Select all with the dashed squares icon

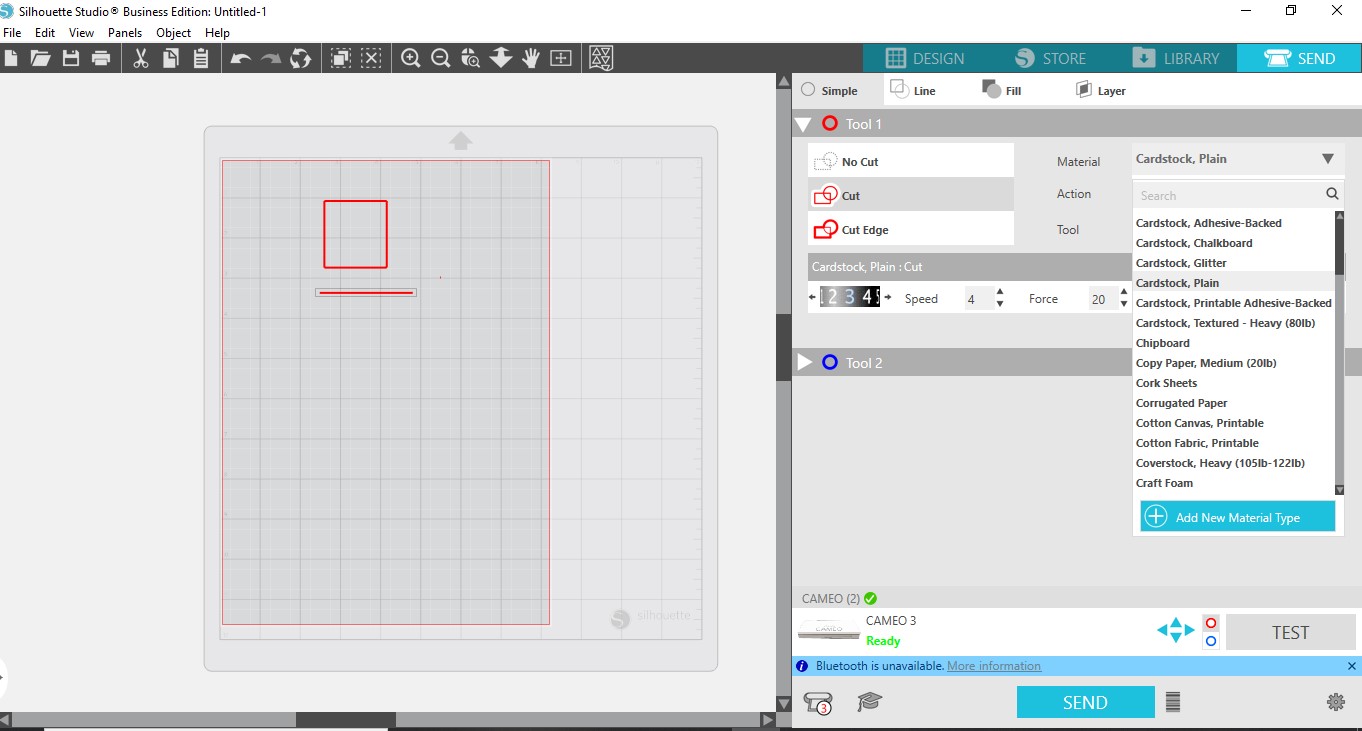341,58
